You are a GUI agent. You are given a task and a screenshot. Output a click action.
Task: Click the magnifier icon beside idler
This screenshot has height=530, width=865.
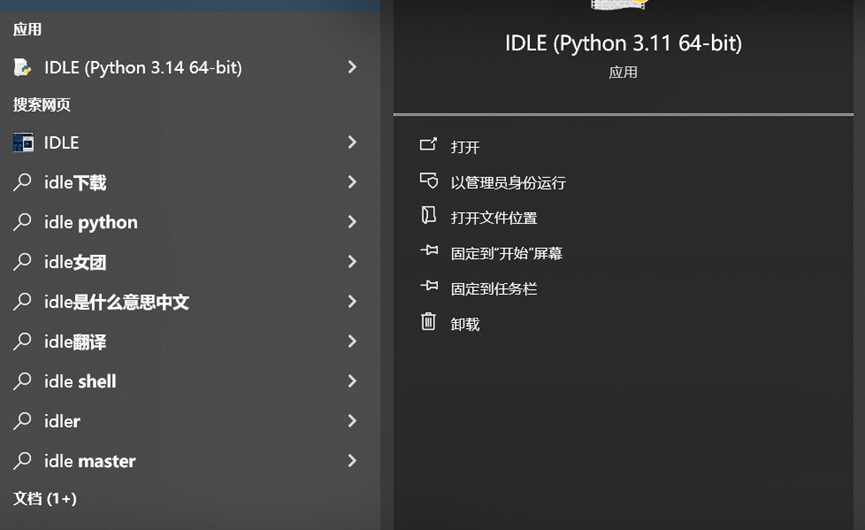click(x=22, y=420)
